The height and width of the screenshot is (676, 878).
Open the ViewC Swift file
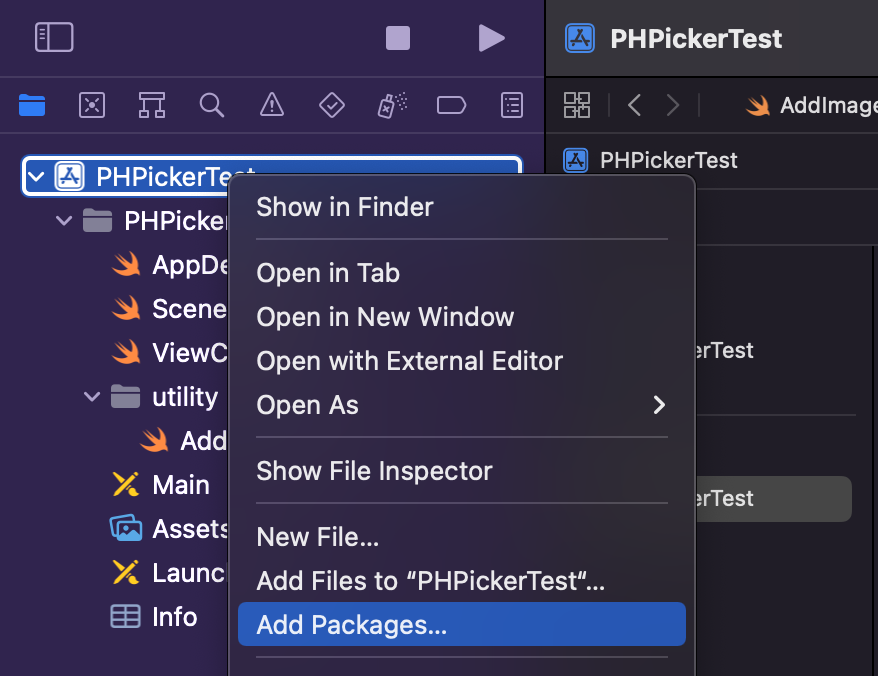(169, 353)
